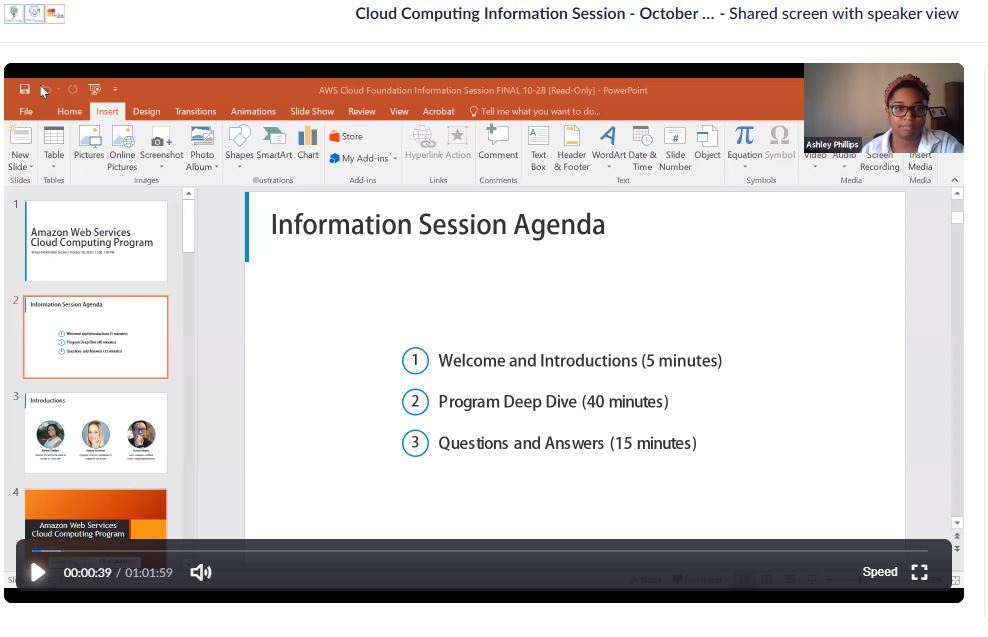Click the Action icon
The image size is (988, 637).
pyautogui.click(x=458, y=142)
